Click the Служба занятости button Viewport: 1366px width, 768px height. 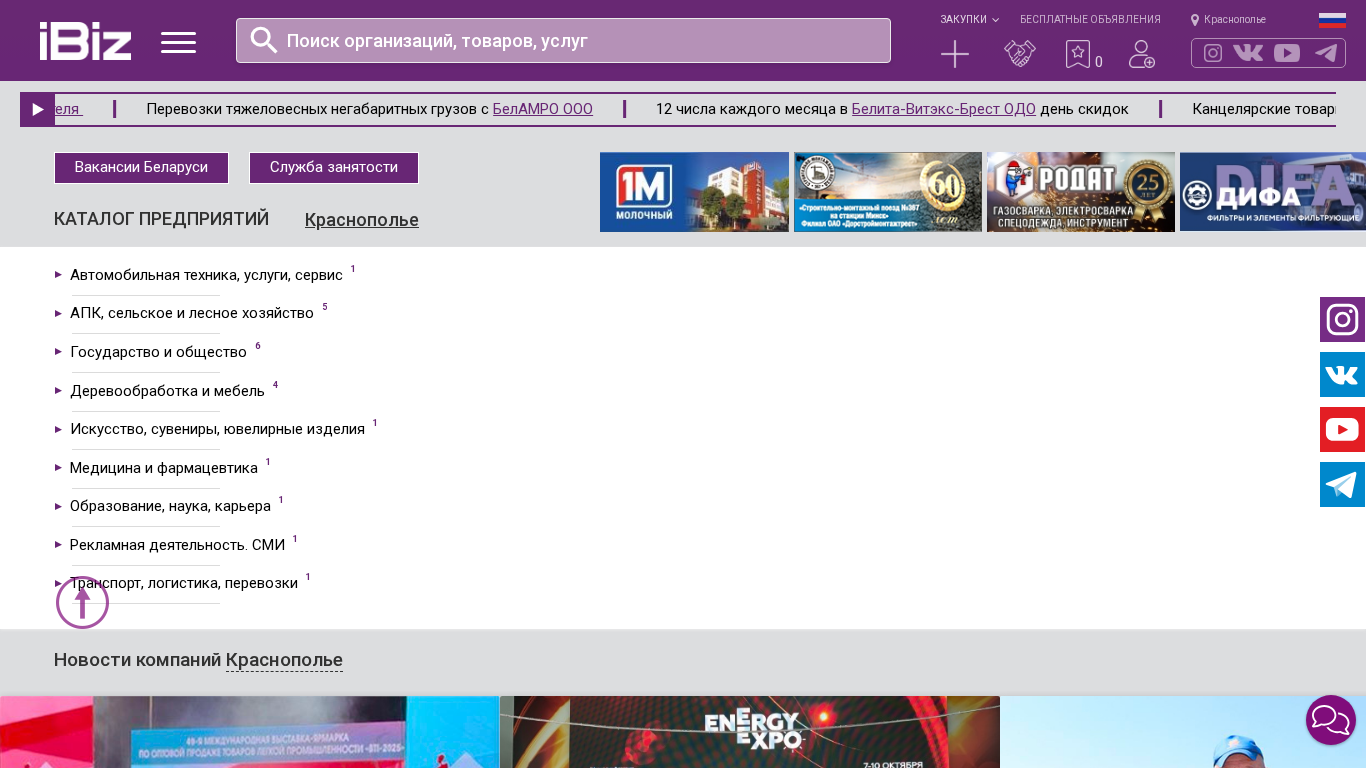(334, 168)
